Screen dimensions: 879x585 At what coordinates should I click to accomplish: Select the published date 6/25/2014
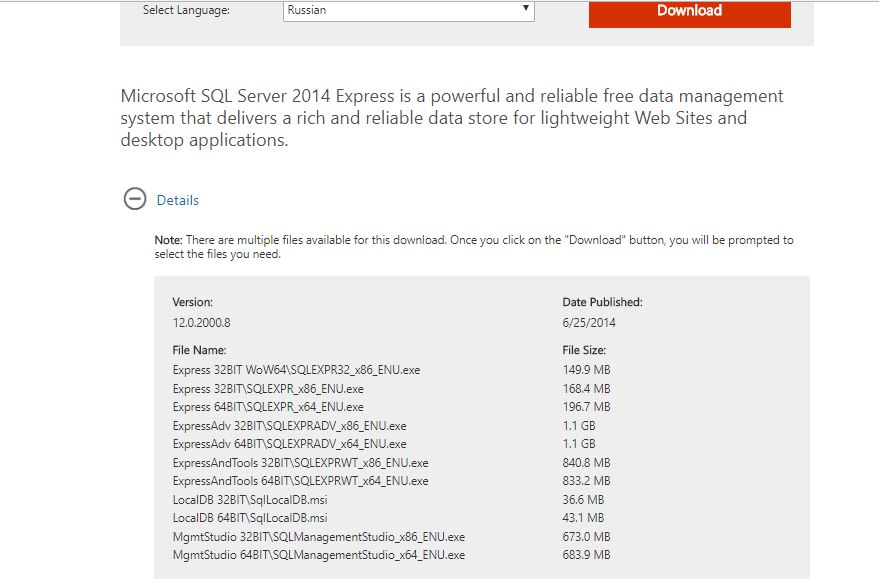(x=589, y=323)
